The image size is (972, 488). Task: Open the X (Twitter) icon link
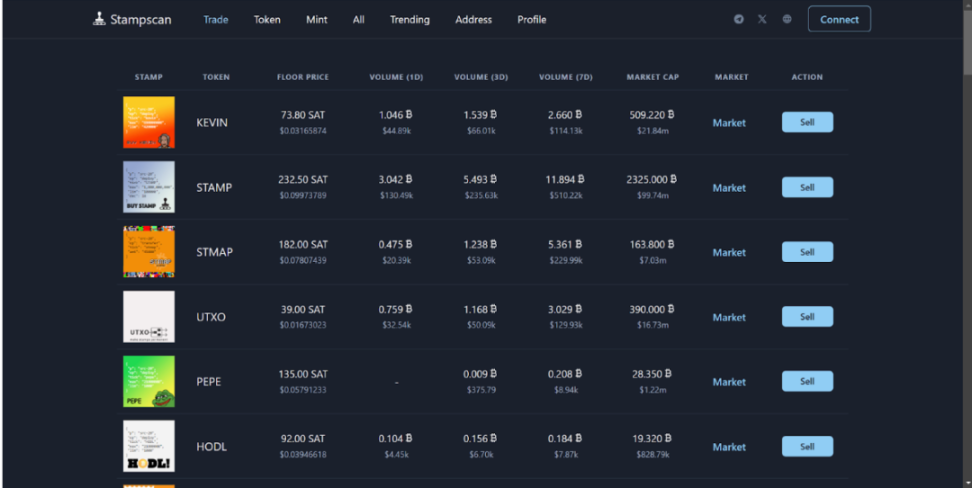click(763, 19)
